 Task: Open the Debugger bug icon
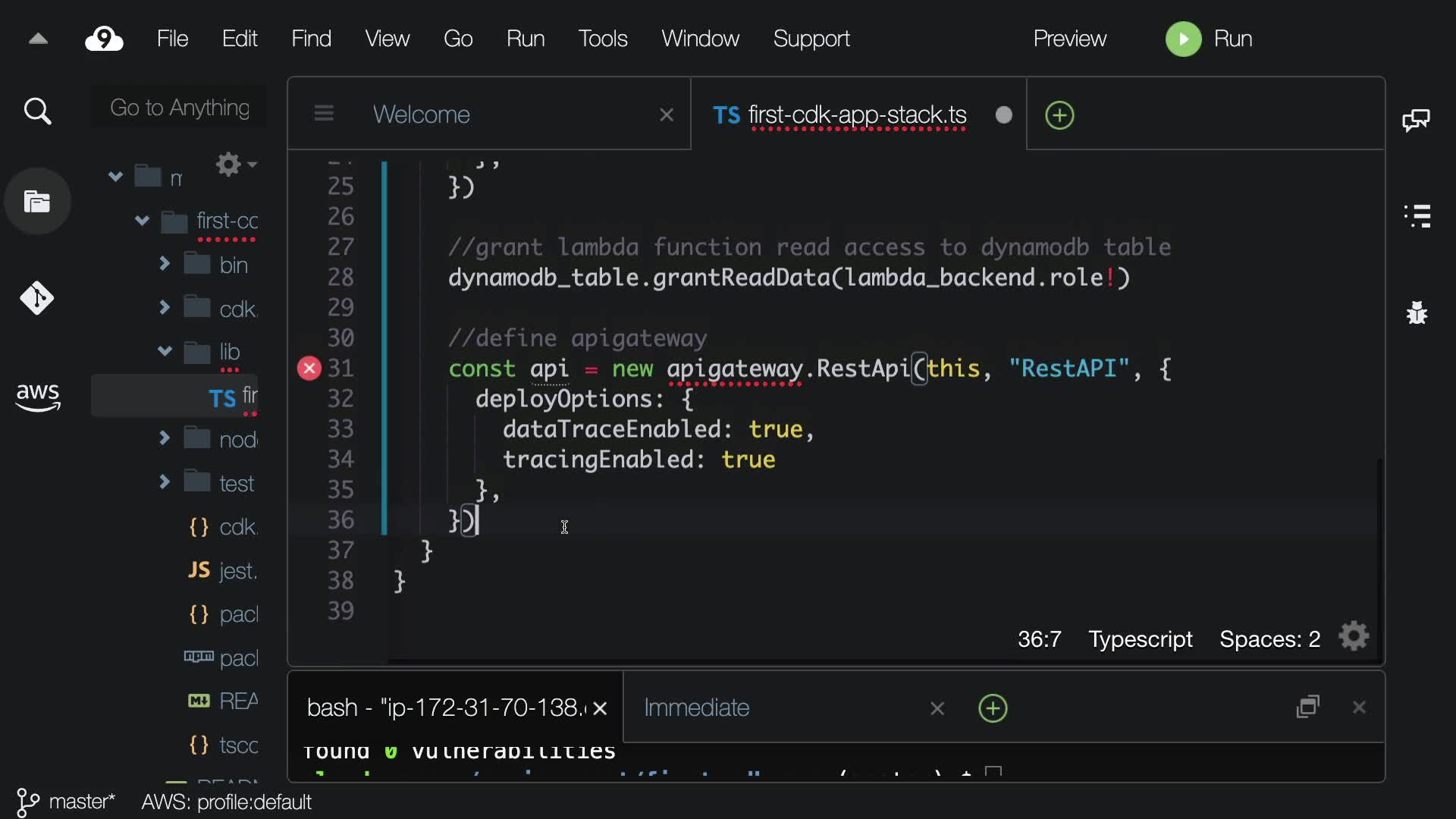click(1417, 312)
